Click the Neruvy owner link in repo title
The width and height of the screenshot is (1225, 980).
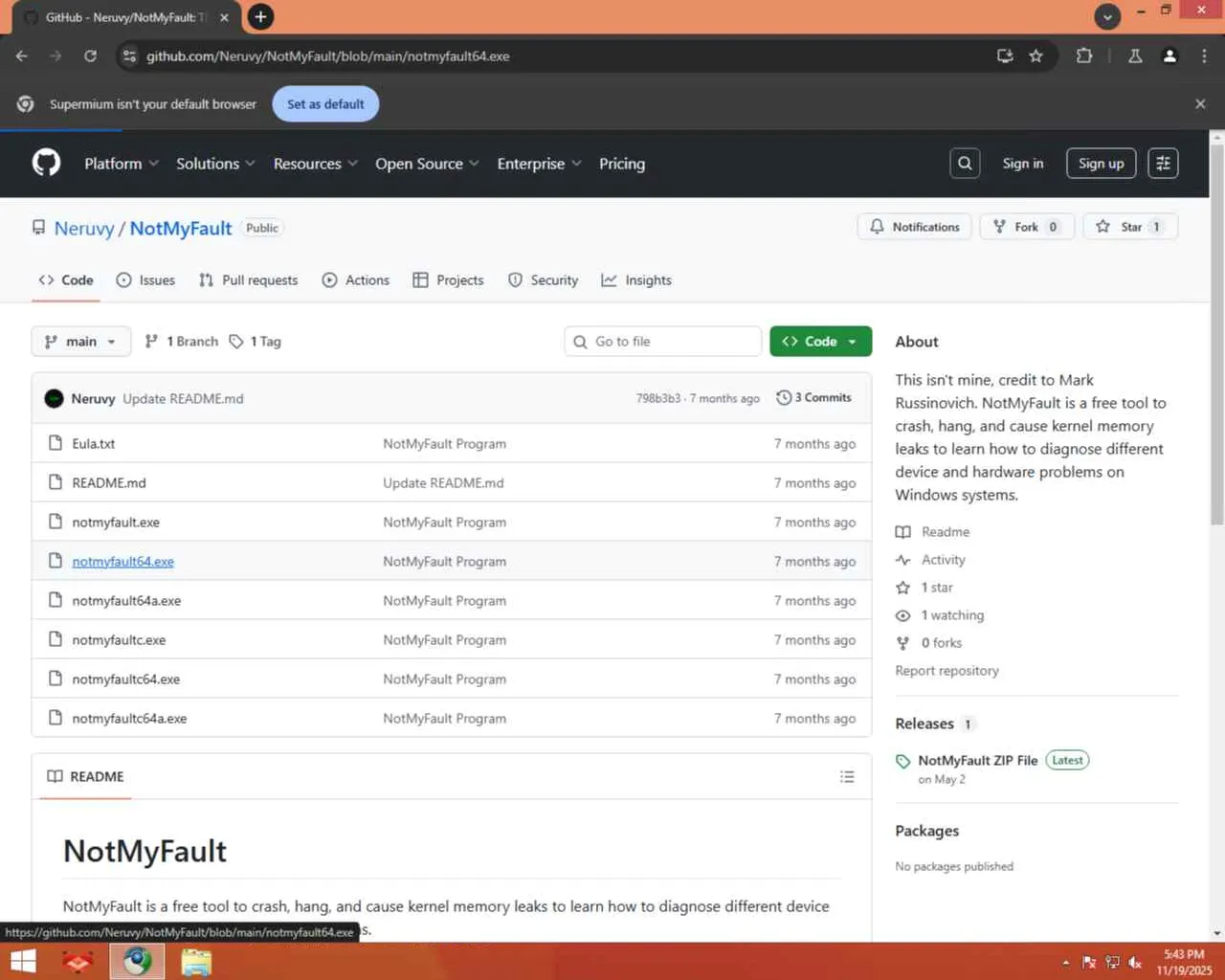pyautogui.click(x=84, y=228)
